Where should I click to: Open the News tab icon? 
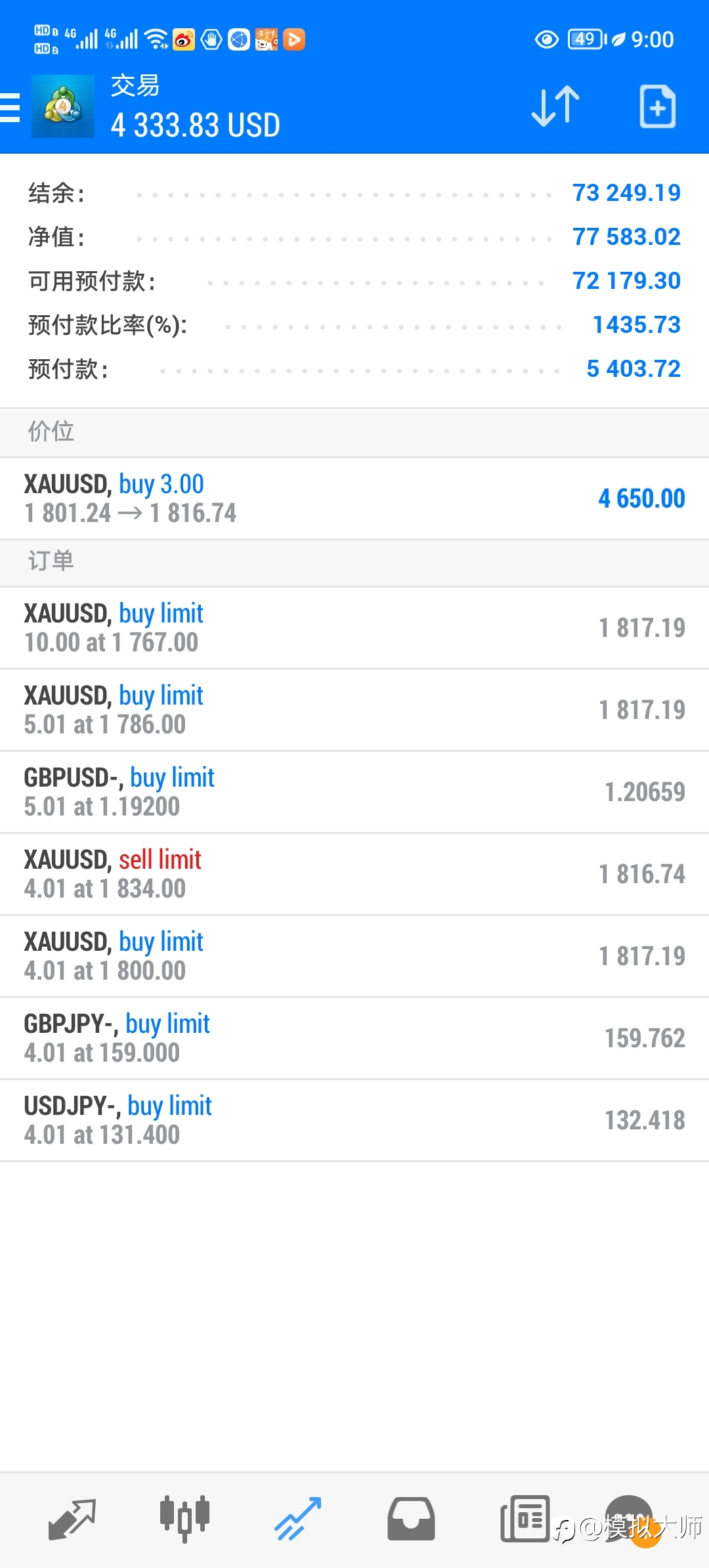pyautogui.click(x=525, y=1519)
